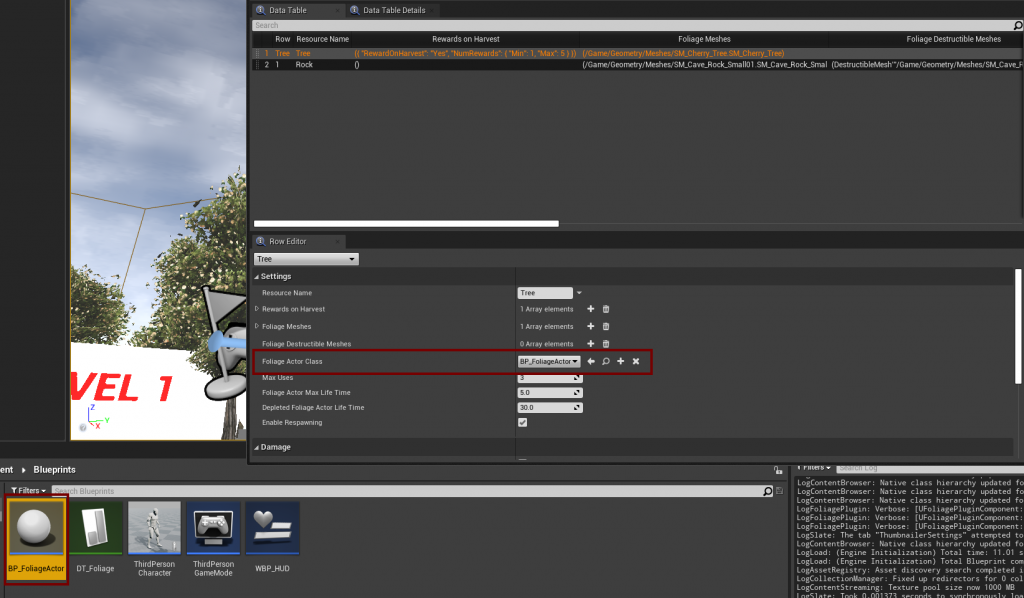Add element to Foliage Destructible Meshes array

[x=590, y=344]
